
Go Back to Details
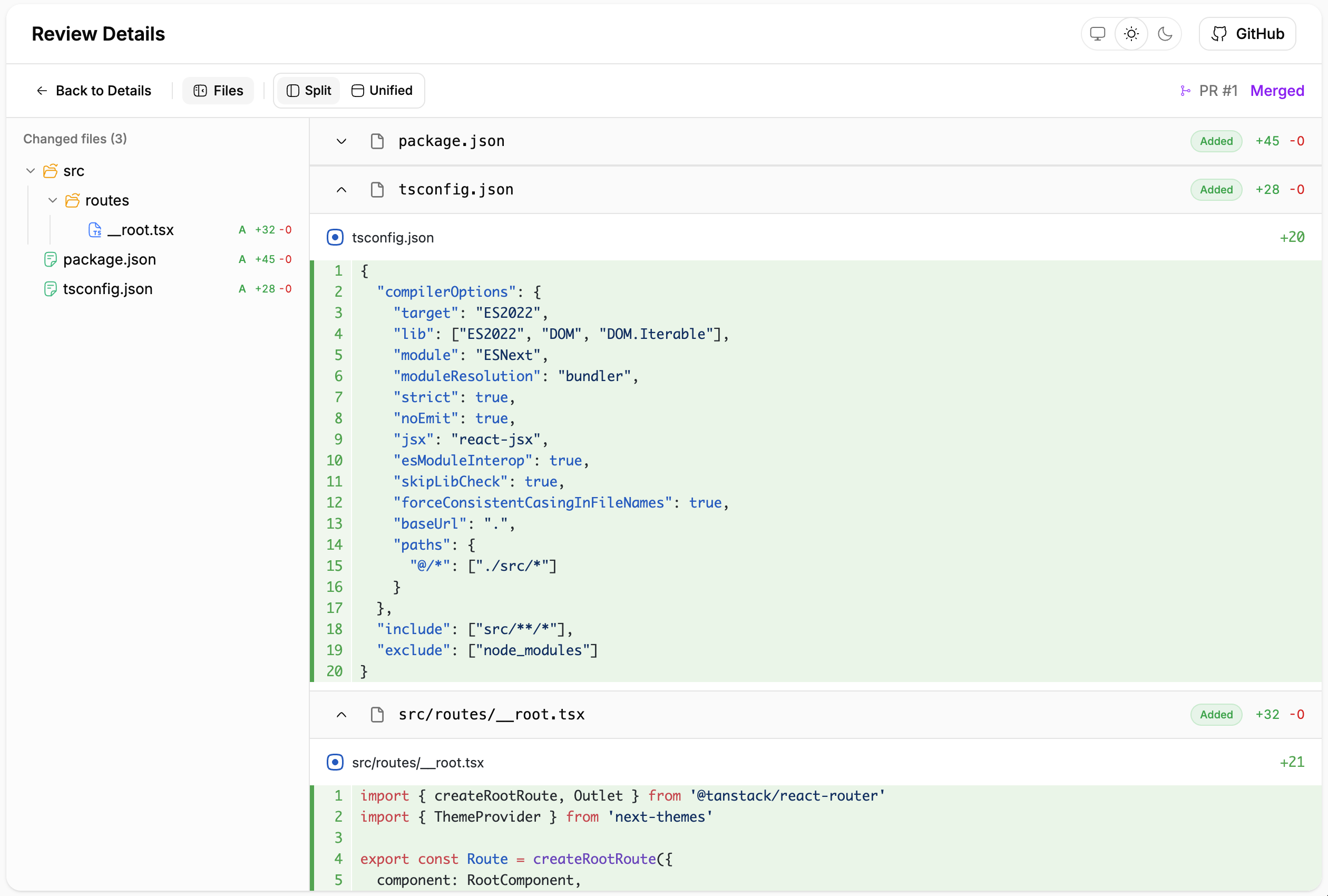pos(94,91)
